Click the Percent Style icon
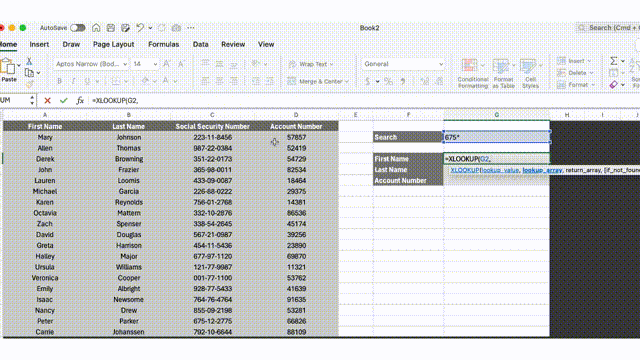Image resolution: width=640 pixels, height=360 pixels. (x=388, y=81)
